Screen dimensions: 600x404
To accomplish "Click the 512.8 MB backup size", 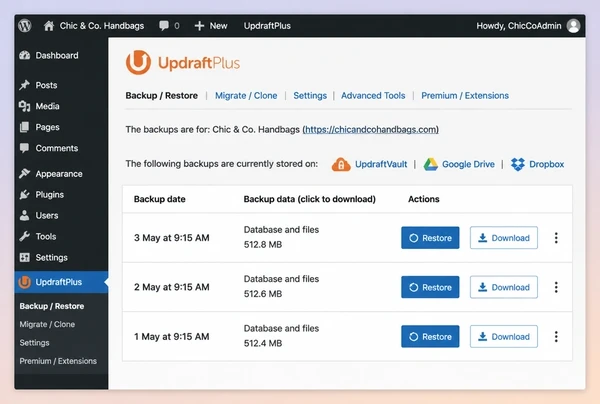I will click(x=263, y=244).
